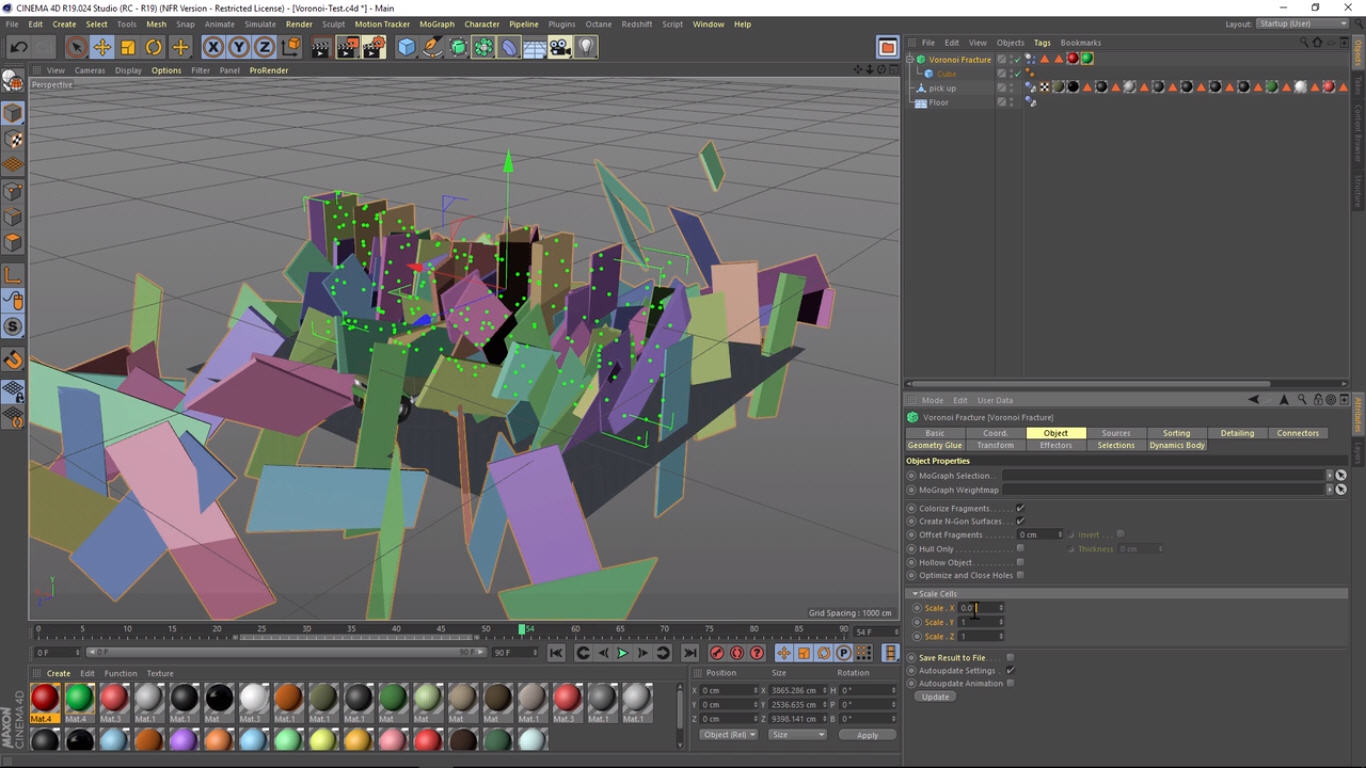1366x768 pixels.
Task: Click the Apply button in coordinates
Action: (x=867, y=735)
